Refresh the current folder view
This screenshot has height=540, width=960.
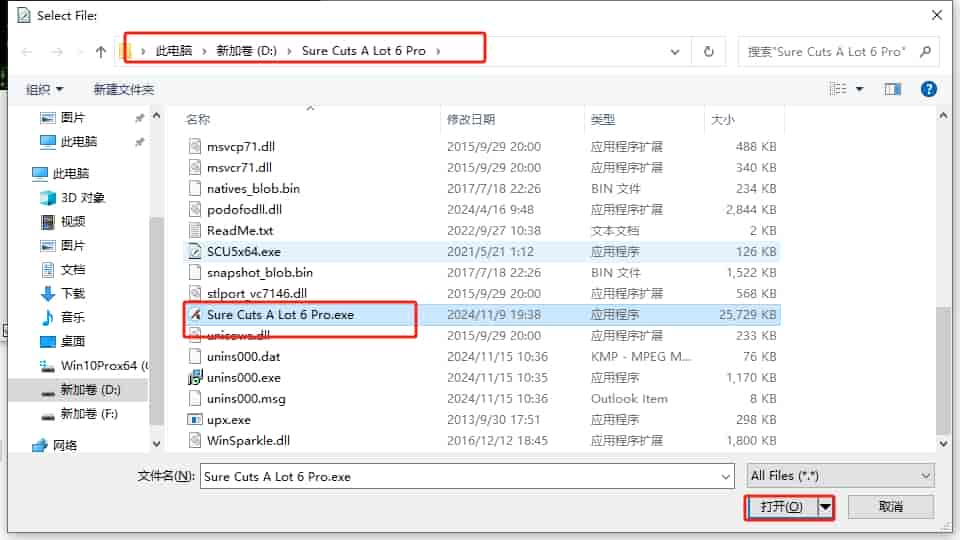pyautogui.click(x=708, y=51)
